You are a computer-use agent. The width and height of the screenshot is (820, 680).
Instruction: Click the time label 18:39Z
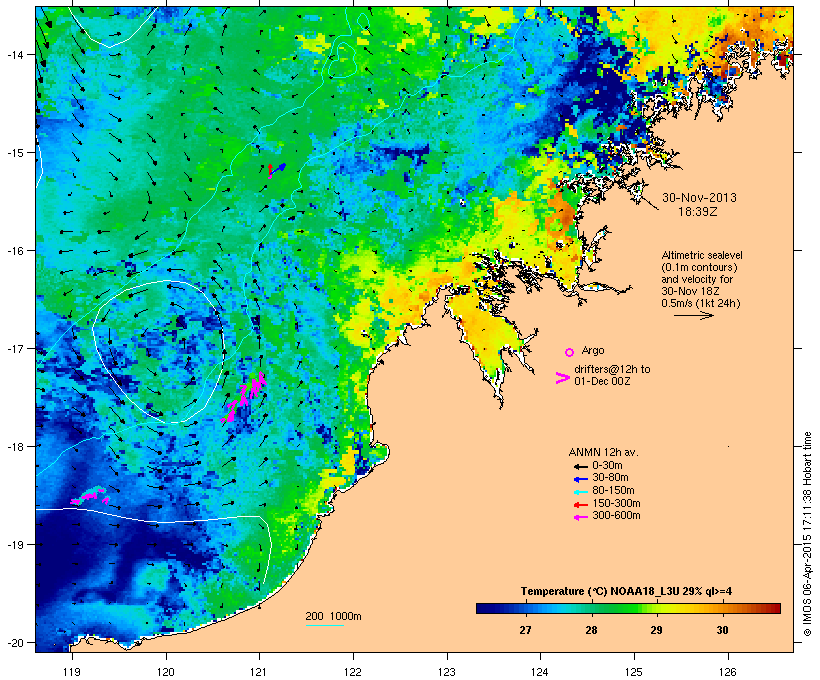pos(698,212)
